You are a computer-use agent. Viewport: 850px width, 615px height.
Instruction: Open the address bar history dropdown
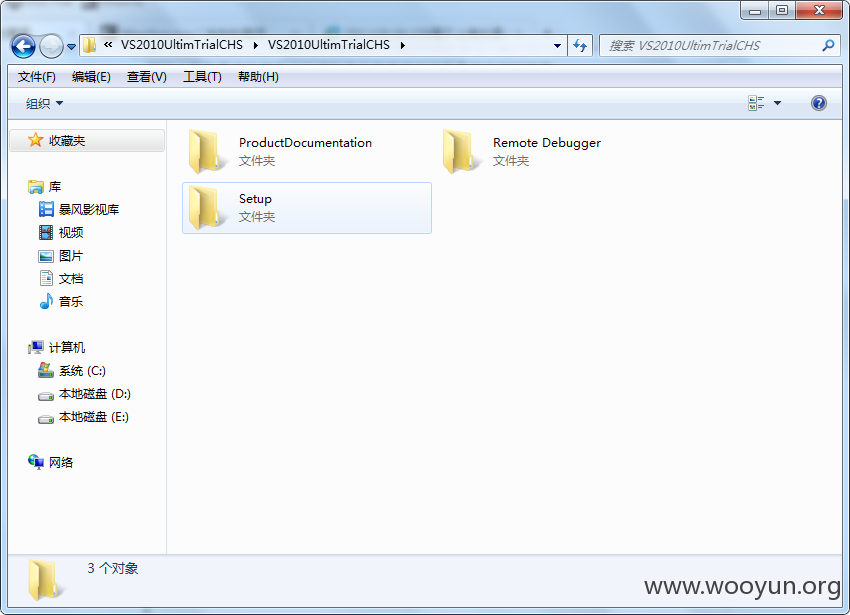[x=557, y=46]
